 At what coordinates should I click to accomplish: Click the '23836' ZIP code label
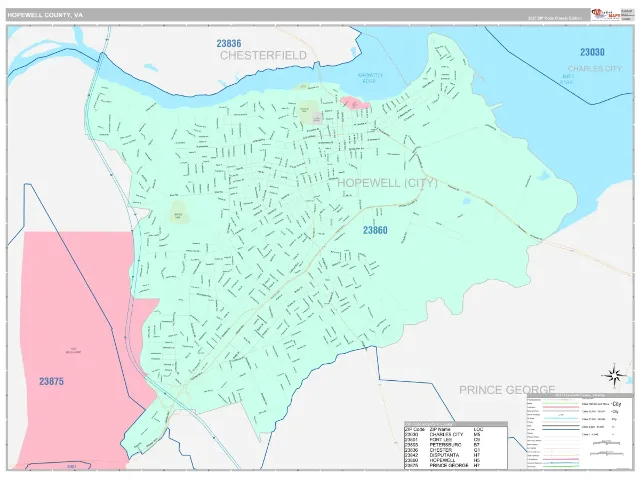point(229,43)
